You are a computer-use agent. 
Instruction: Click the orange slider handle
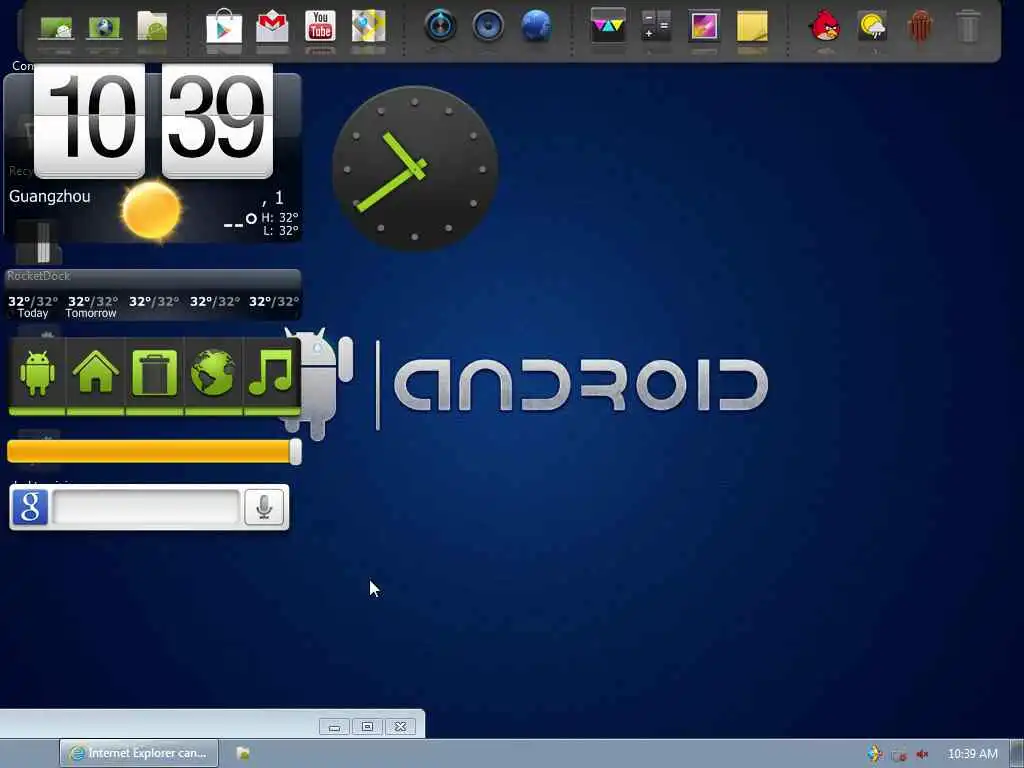(295, 452)
